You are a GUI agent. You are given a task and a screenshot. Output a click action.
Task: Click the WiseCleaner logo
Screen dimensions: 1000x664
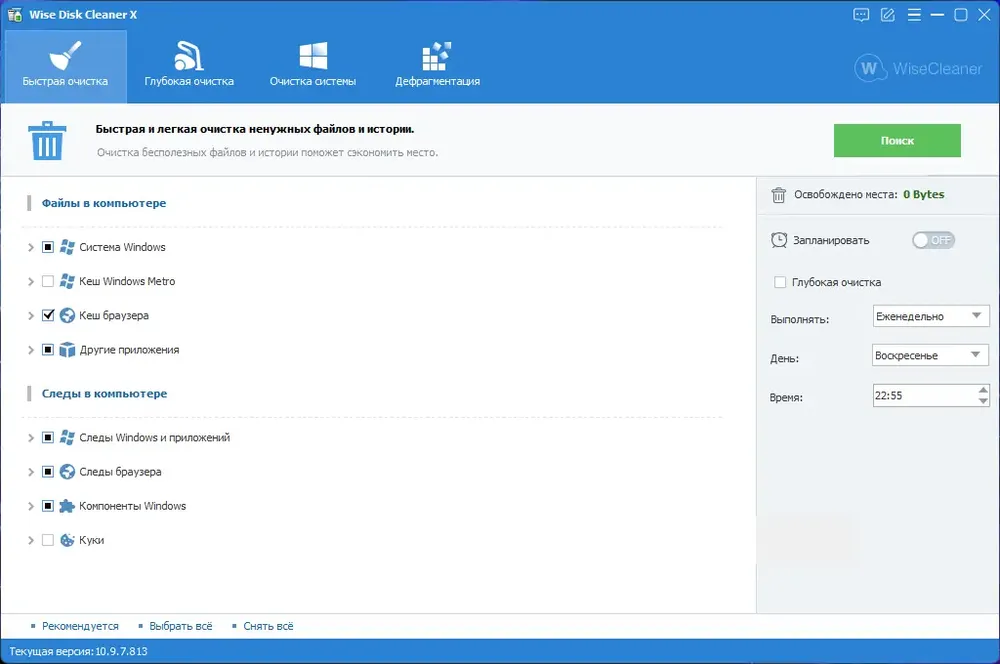(x=918, y=68)
